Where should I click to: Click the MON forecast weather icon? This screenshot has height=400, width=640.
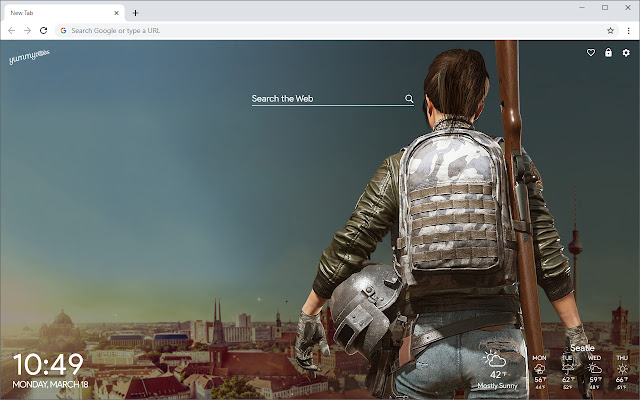(x=540, y=369)
